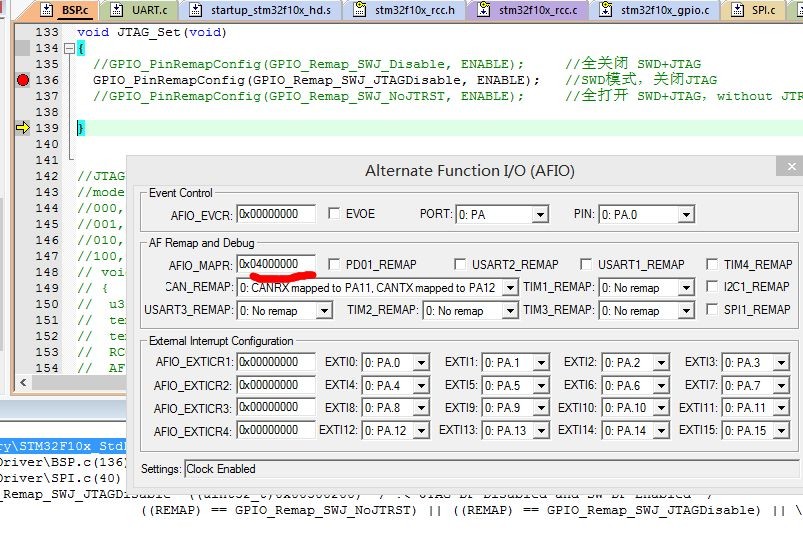Viewport: 803px width, 535px height.
Task: Open startup_stm32f10x_hd.s tab
Action: 261,10
